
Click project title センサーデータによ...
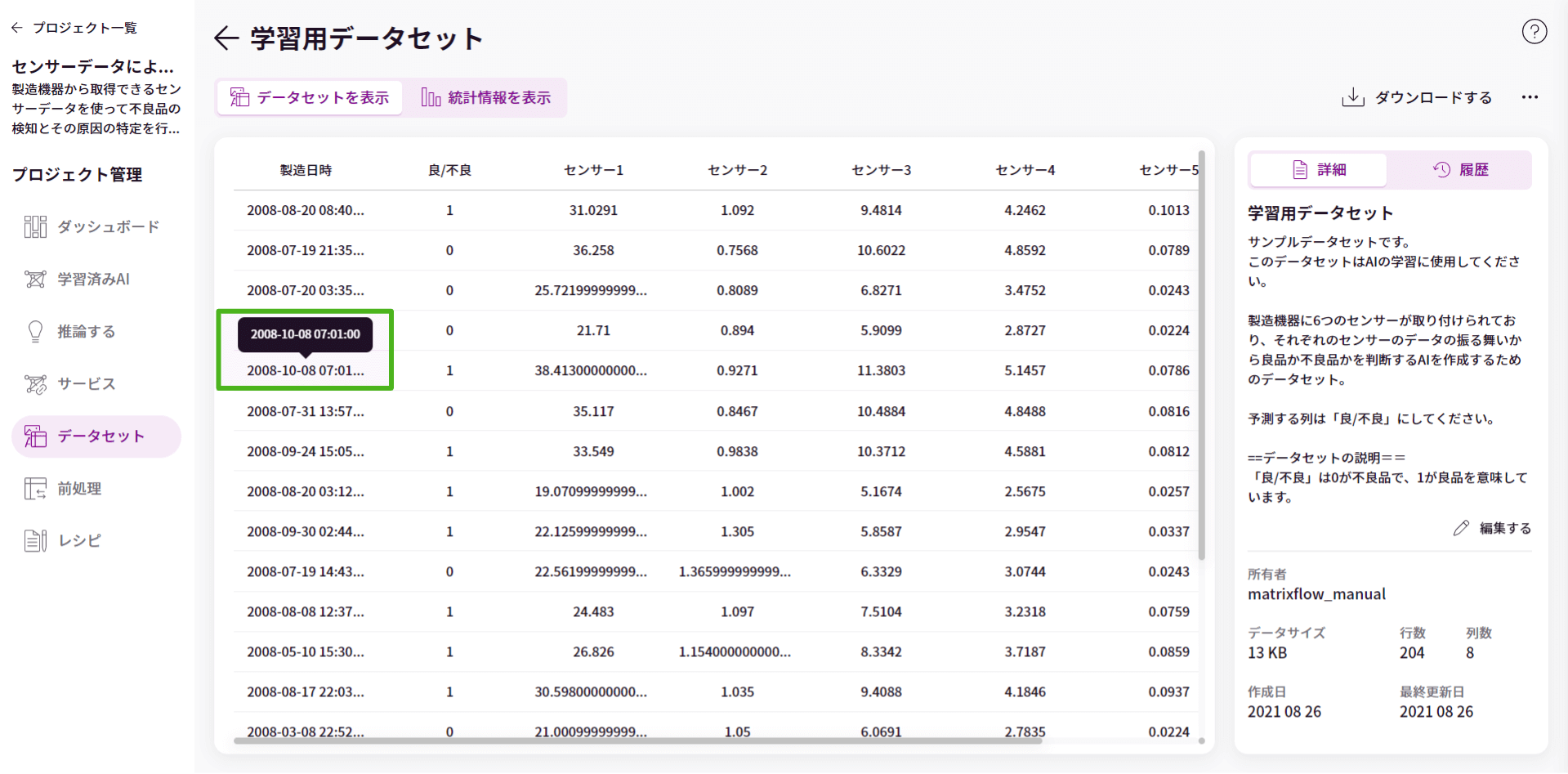[92, 66]
